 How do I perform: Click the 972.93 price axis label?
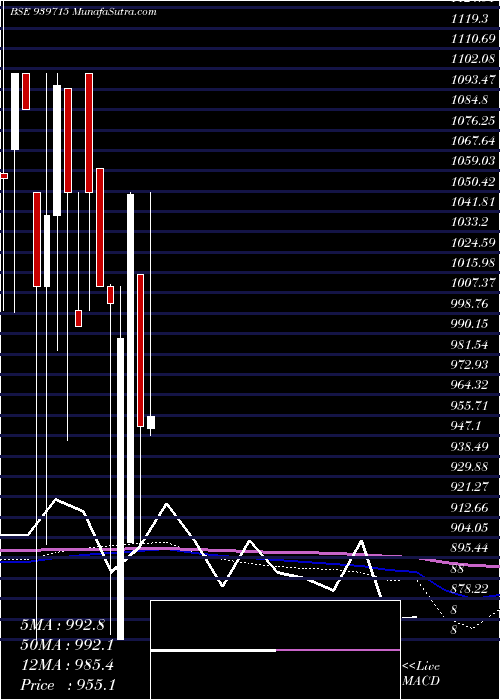tap(469, 365)
